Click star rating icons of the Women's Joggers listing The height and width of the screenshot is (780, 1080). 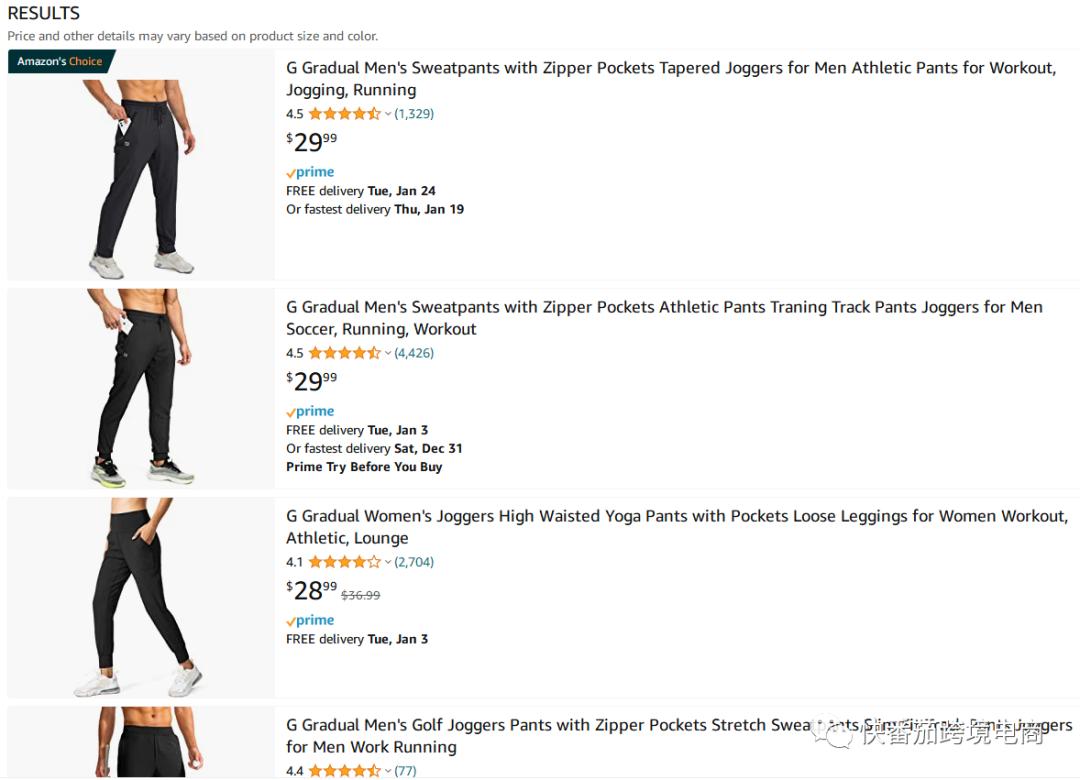(344, 562)
